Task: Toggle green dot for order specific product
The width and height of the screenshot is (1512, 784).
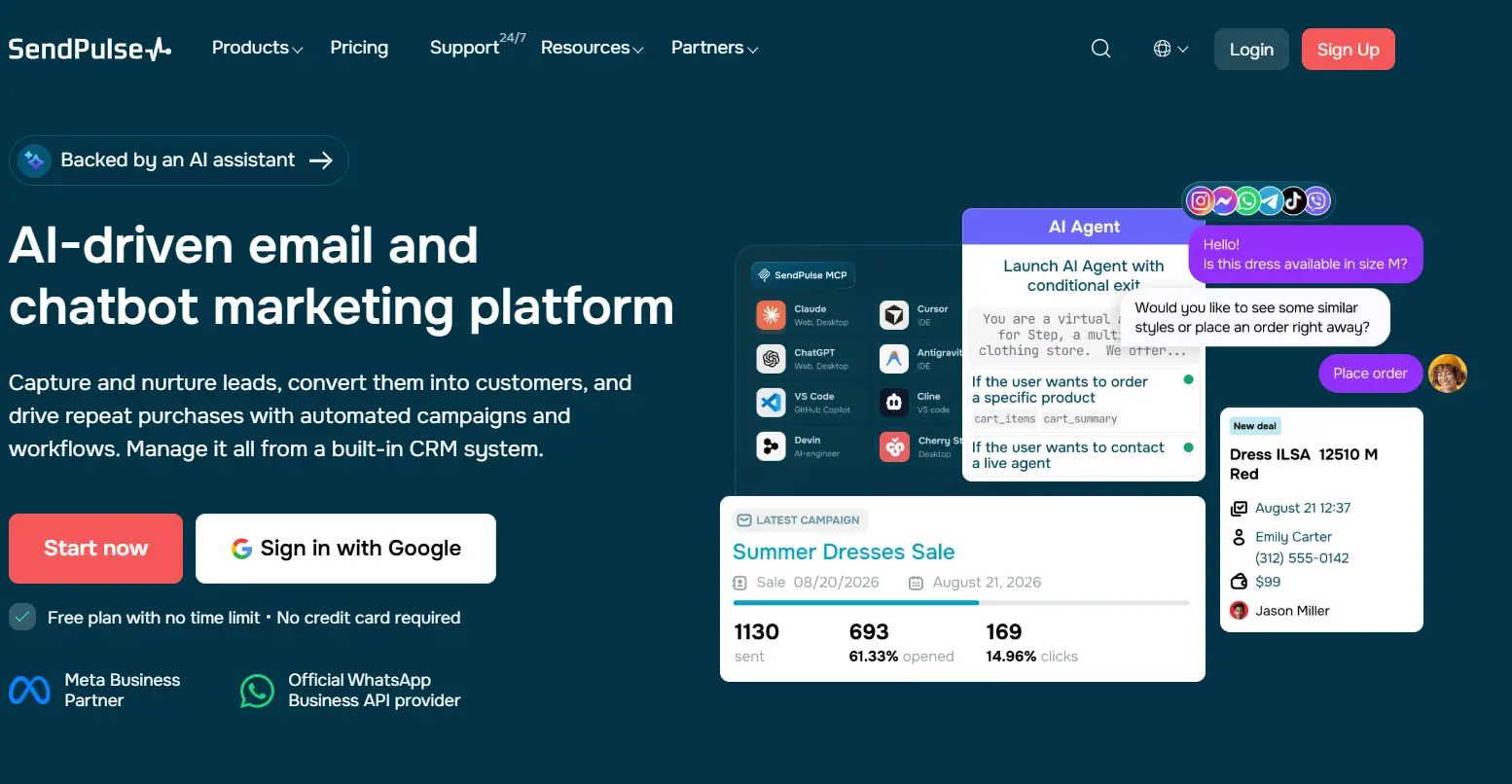Action: pyautogui.click(x=1188, y=379)
